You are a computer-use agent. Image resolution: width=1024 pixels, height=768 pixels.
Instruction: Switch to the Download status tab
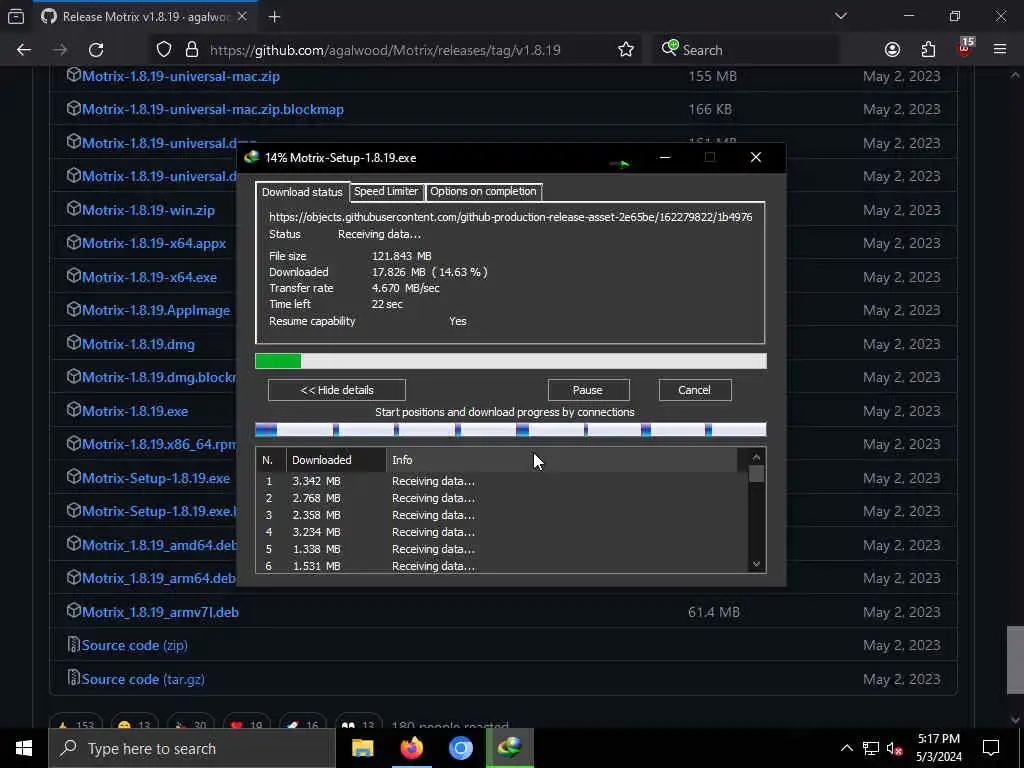click(302, 192)
